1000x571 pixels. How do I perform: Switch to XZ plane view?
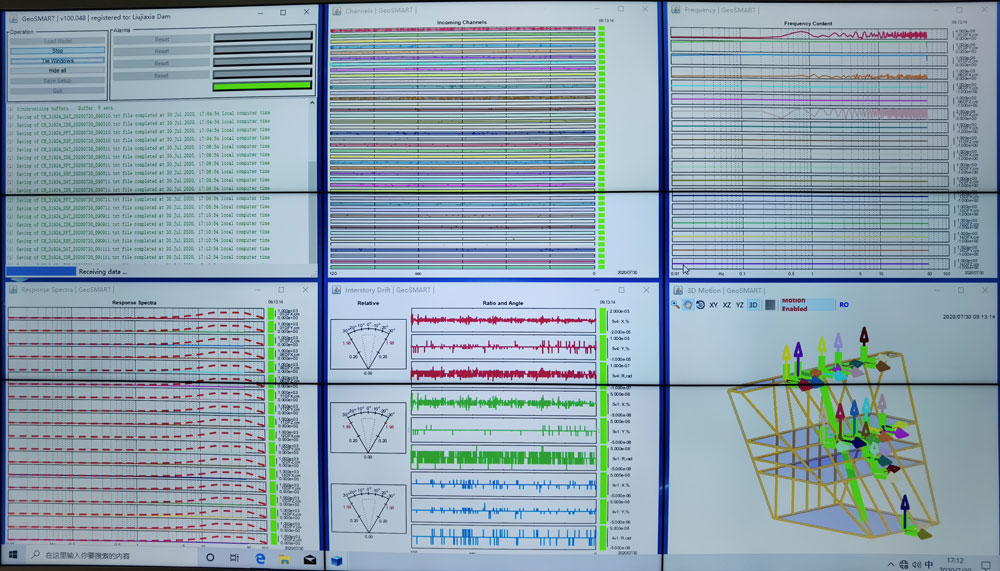coord(727,304)
